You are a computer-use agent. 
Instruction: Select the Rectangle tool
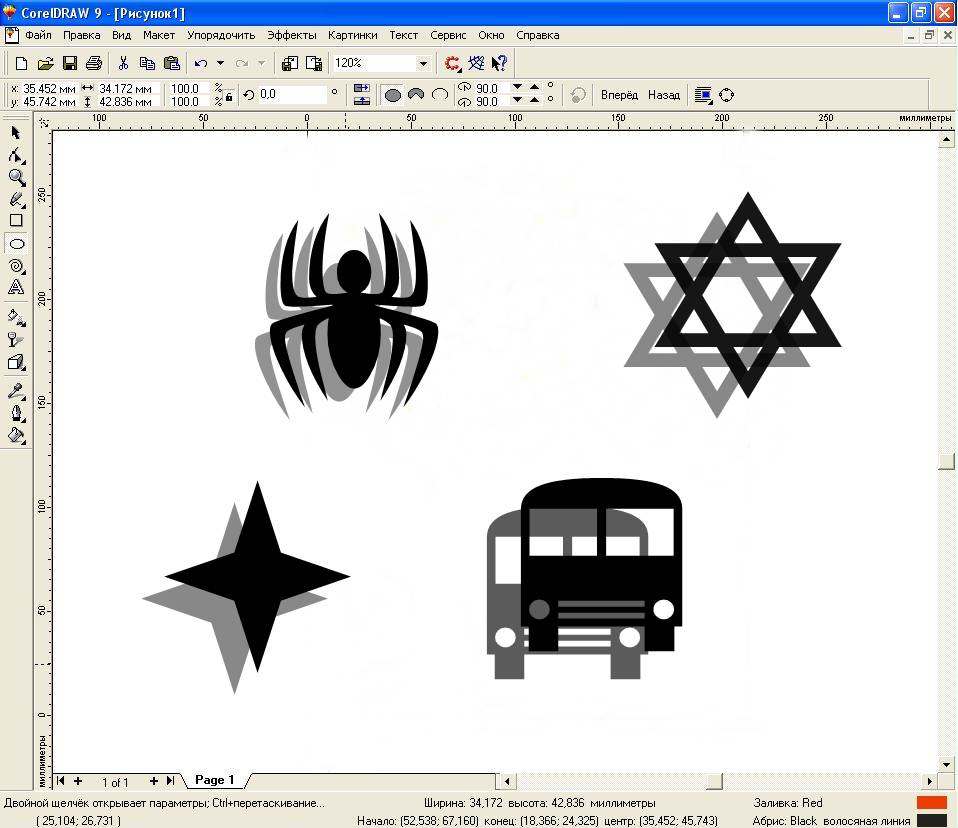point(16,221)
